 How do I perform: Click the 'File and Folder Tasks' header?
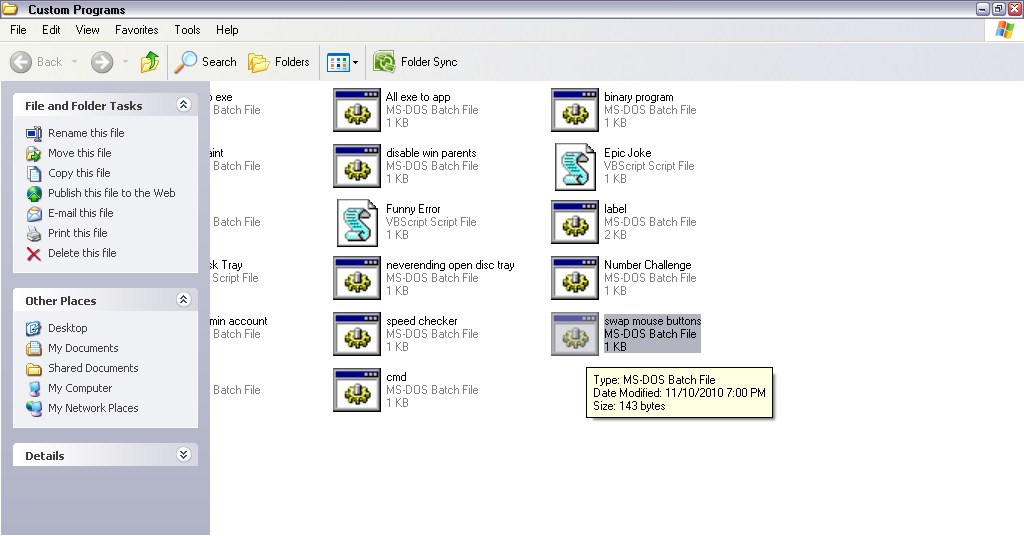pyautogui.click(x=84, y=106)
